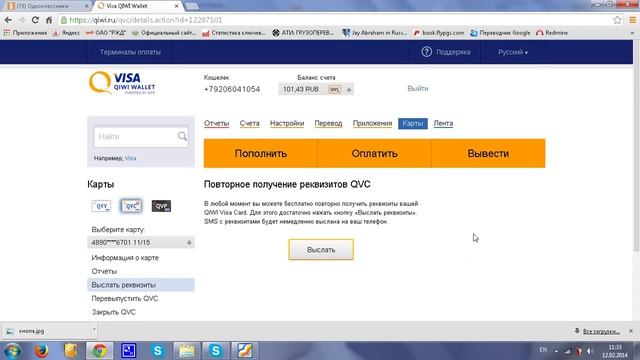The image size is (640, 360).
Task: Open the Chrome menu icon
Action: point(632,20)
